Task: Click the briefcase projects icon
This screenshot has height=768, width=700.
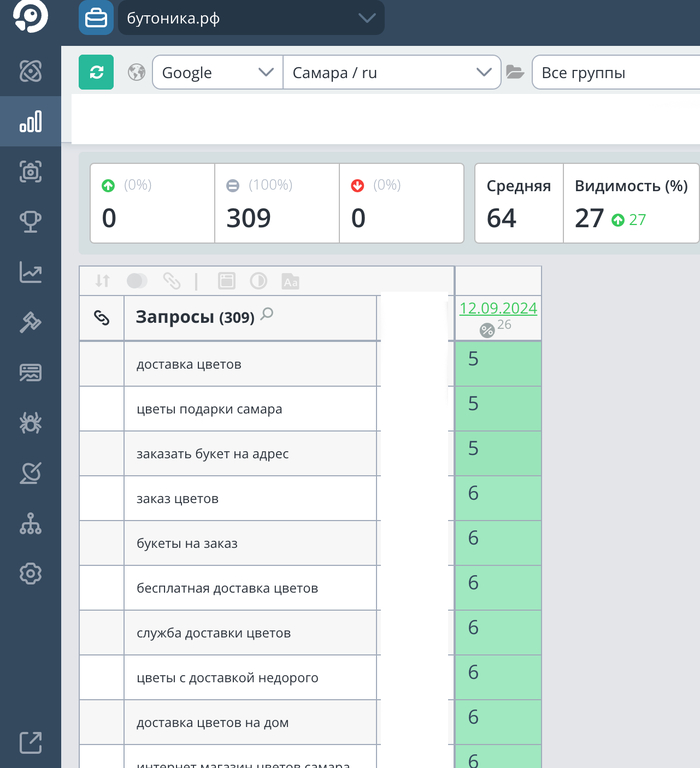Action: [x=96, y=19]
